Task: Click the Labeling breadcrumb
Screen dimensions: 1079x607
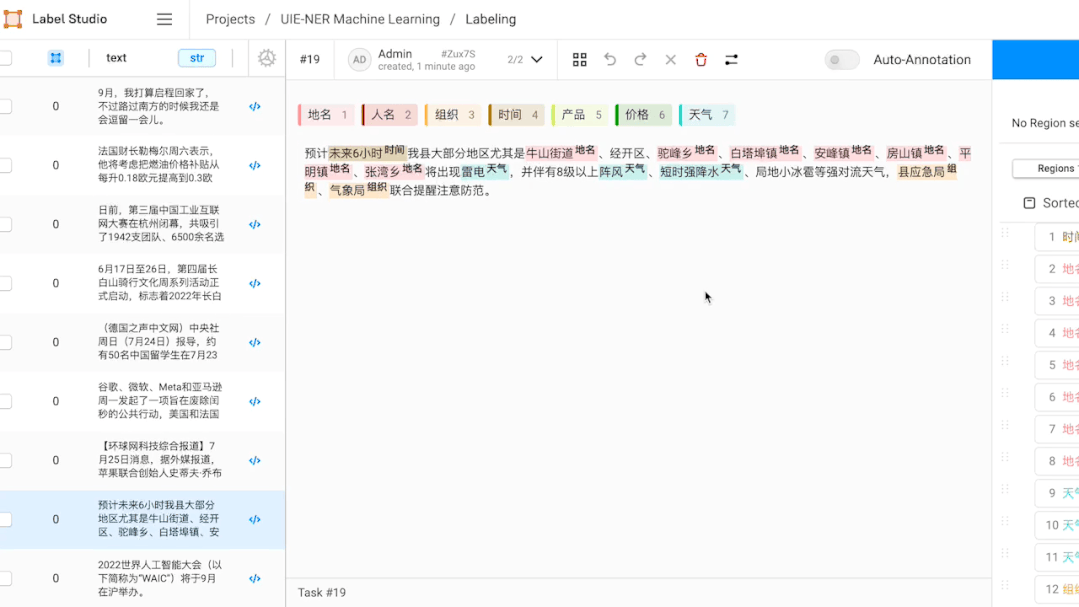Action: tap(491, 19)
